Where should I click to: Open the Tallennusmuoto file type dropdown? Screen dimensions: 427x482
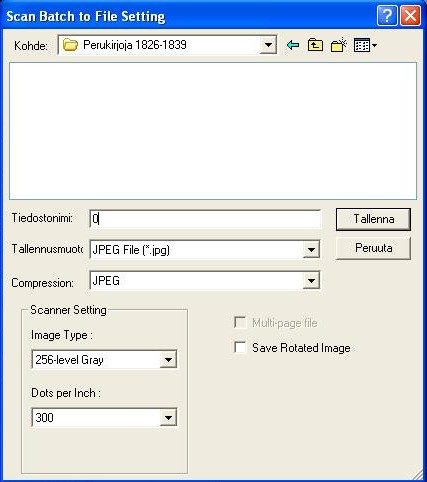(x=311, y=250)
